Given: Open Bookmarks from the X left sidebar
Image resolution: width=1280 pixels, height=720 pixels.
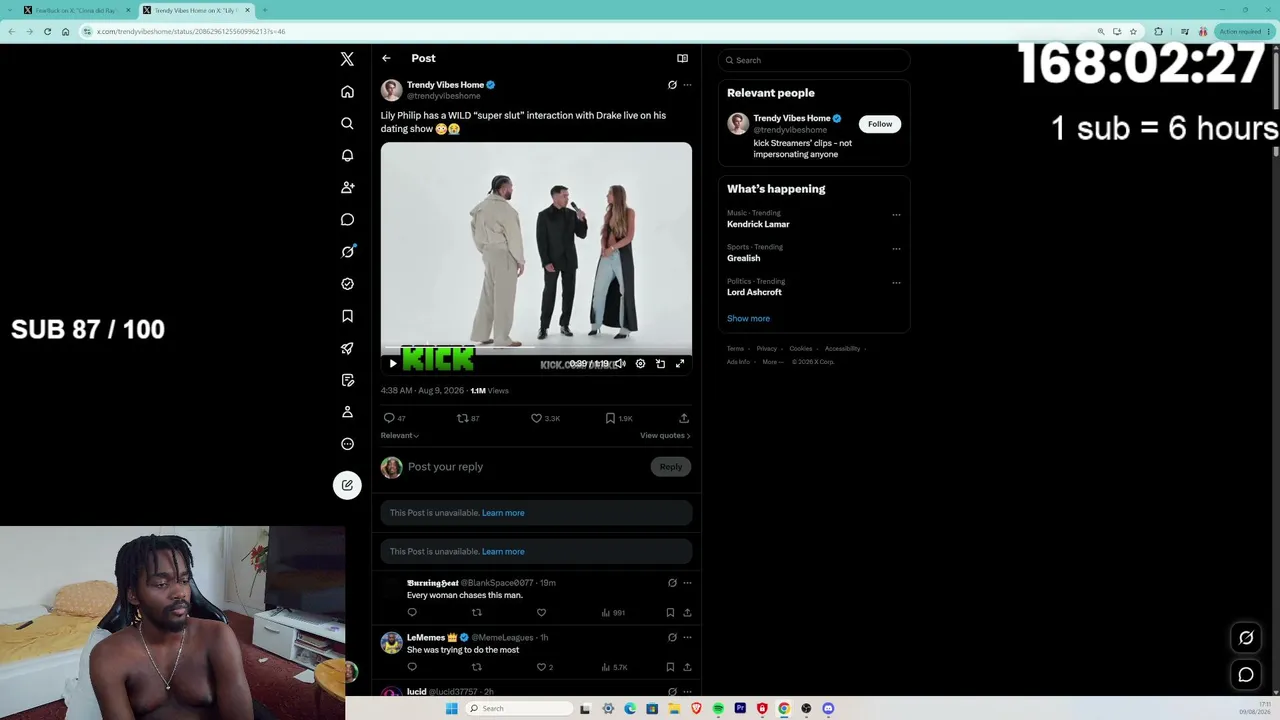Looking at the screenshot, I should click(347, 316).
